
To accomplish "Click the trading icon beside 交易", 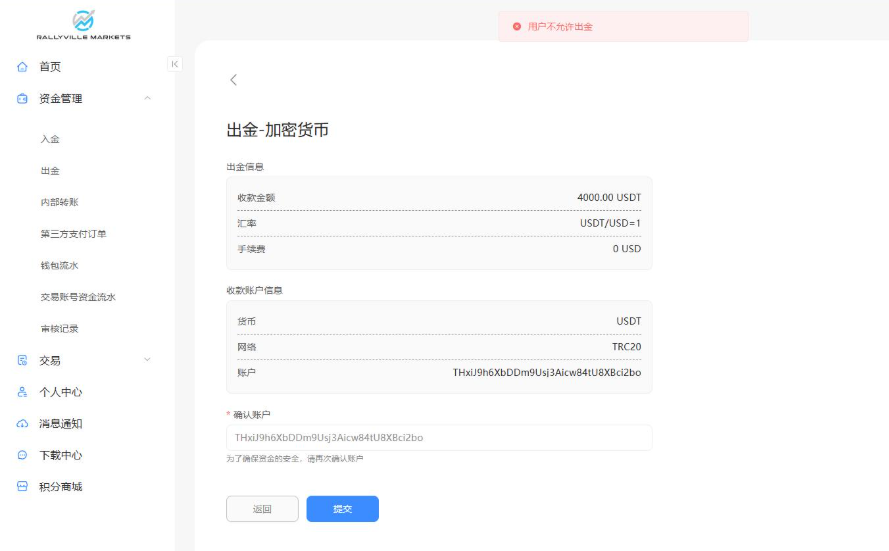I will (x=22, y=360).
